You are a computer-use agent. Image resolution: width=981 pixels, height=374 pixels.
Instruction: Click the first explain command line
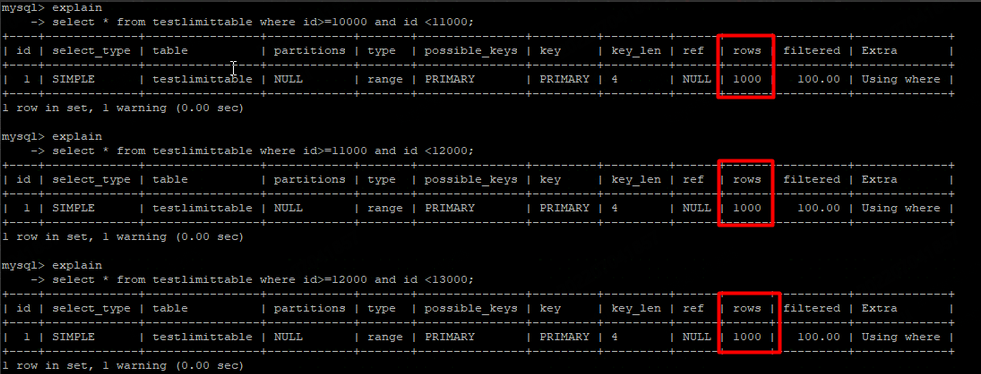[x=51, y=8]
